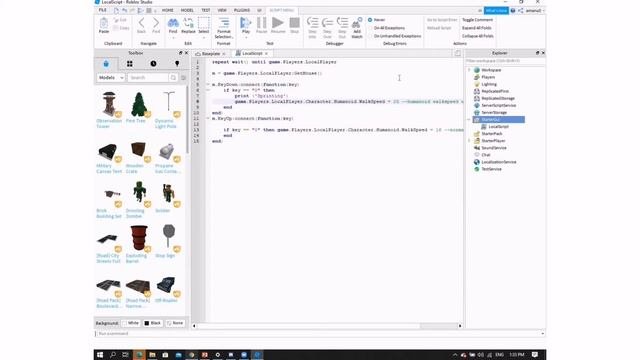Viewport: 640px width, 360px height.
Task: Click the Explorer filter workspace field
Action: 504,61
